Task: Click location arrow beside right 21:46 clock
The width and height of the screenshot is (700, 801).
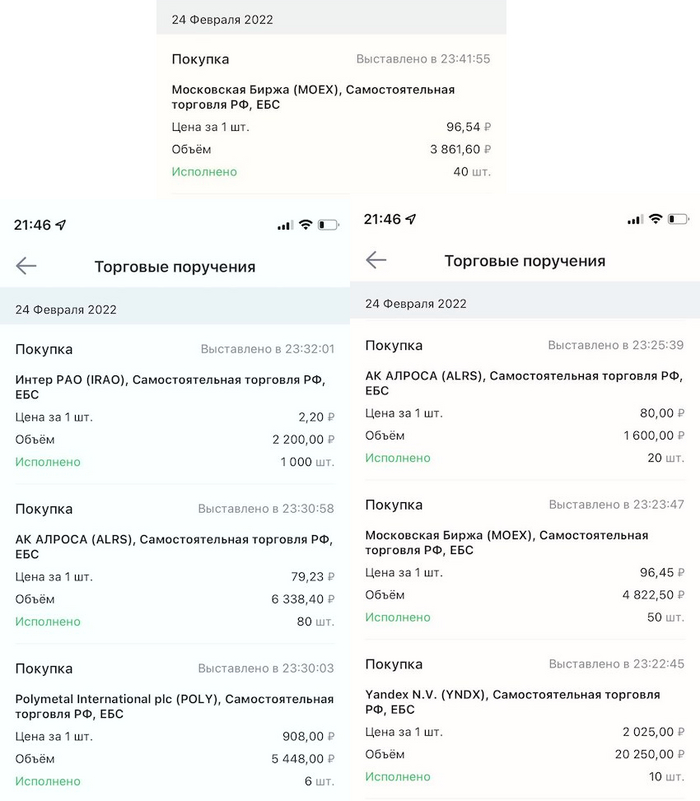Action: coord(411,219)
